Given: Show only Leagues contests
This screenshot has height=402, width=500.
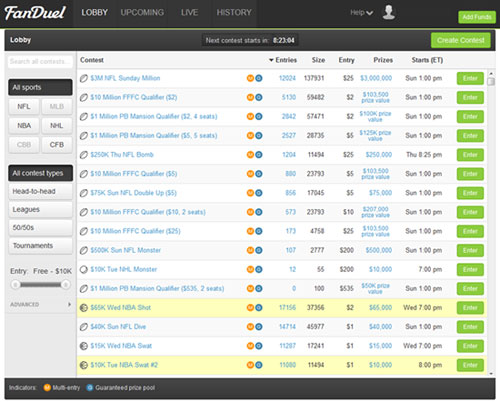Looking at the screenshot, I should coord(40,209).
